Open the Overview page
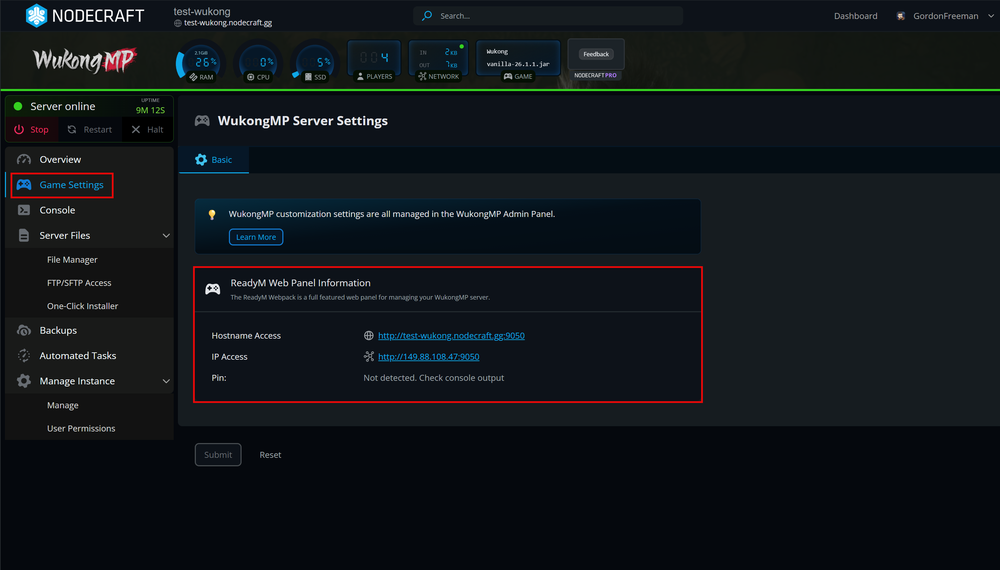 pos(89,159)
